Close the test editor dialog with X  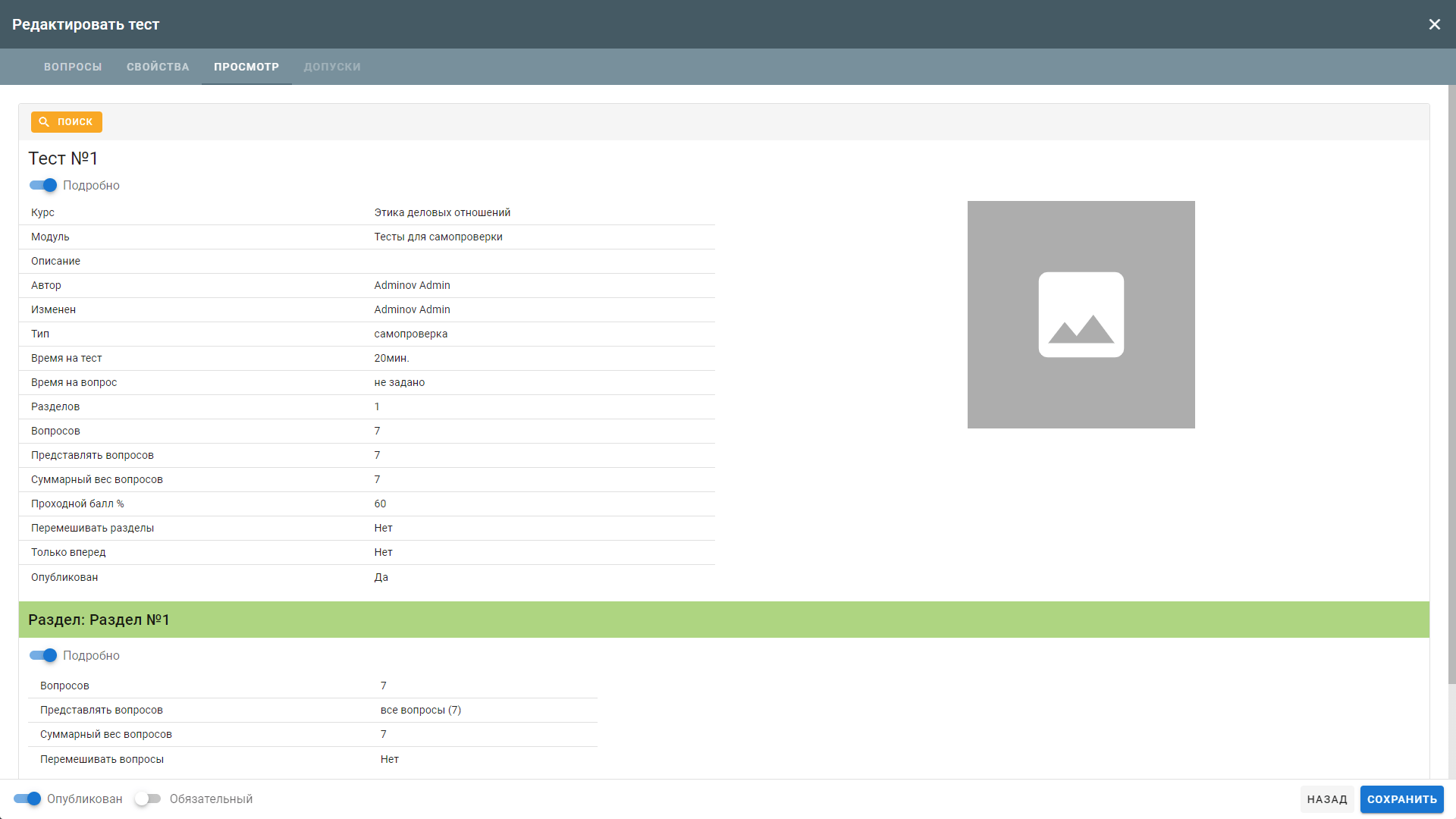tap(1434, 24)
